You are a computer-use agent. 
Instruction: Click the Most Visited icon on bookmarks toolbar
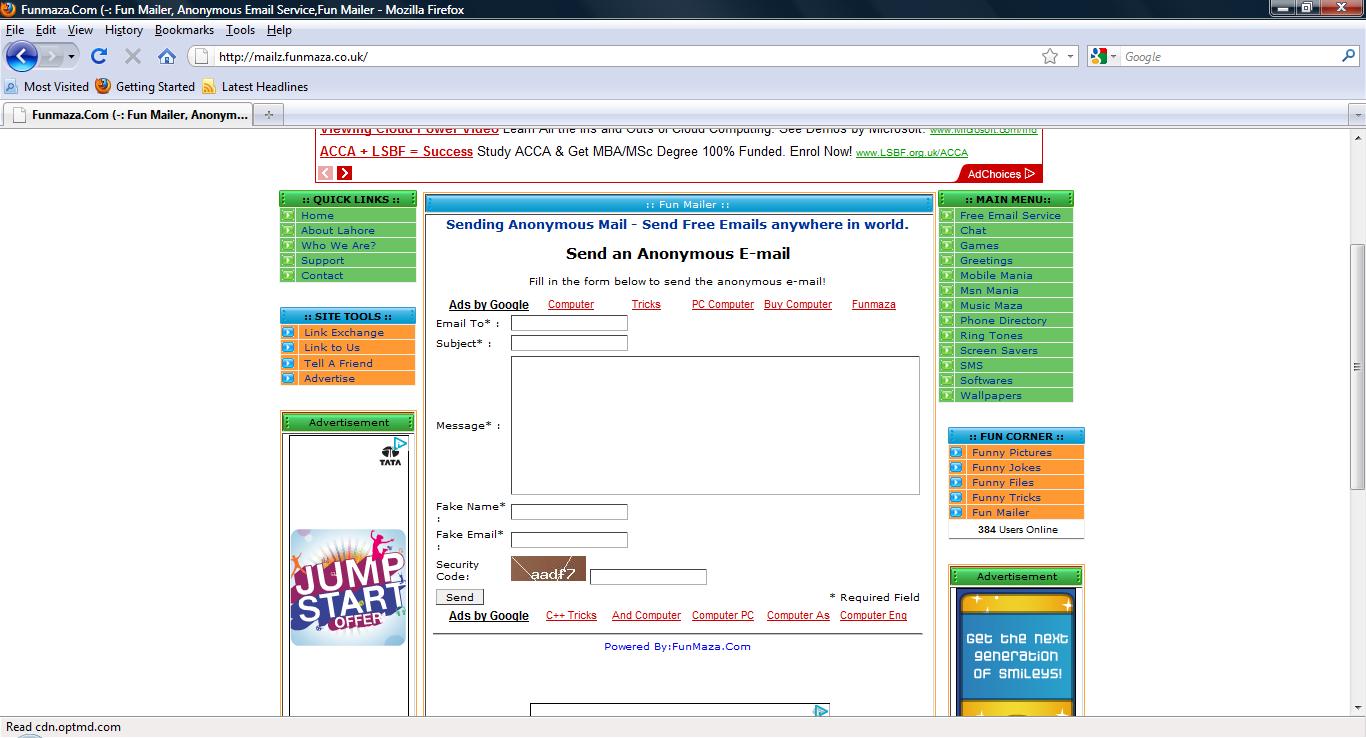click(10, 87)
